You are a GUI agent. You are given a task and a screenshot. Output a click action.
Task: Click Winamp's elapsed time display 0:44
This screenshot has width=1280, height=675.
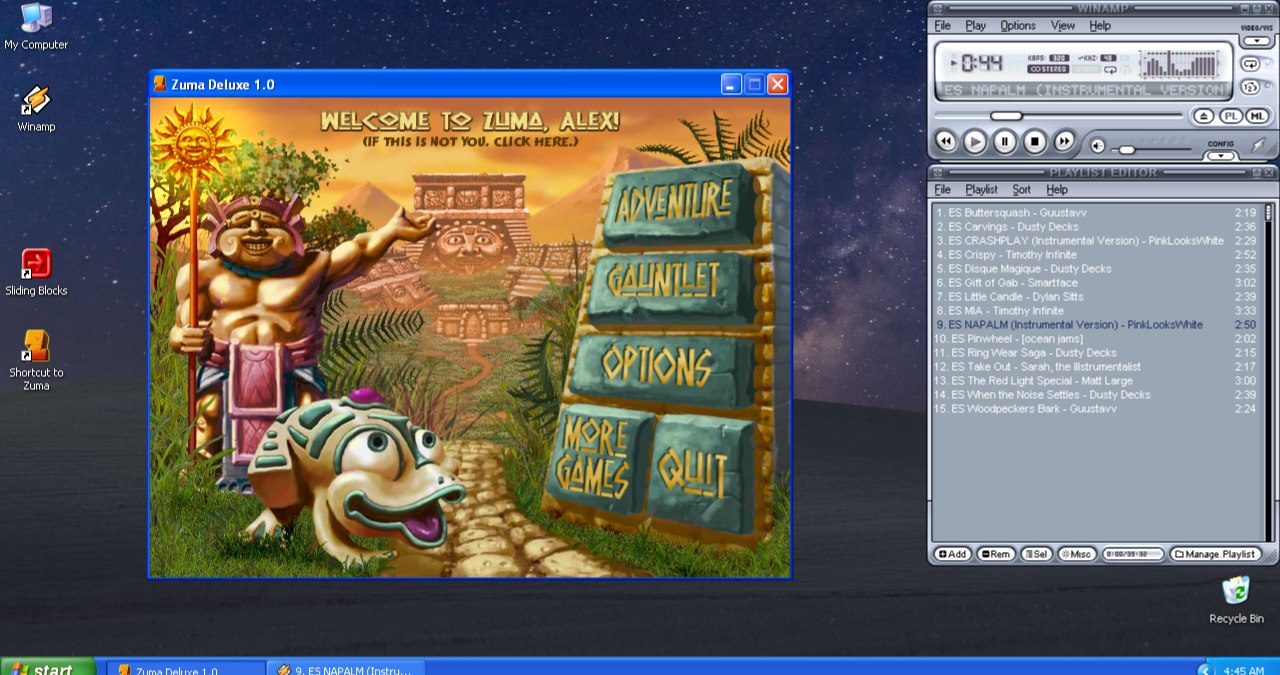[981, 63]
